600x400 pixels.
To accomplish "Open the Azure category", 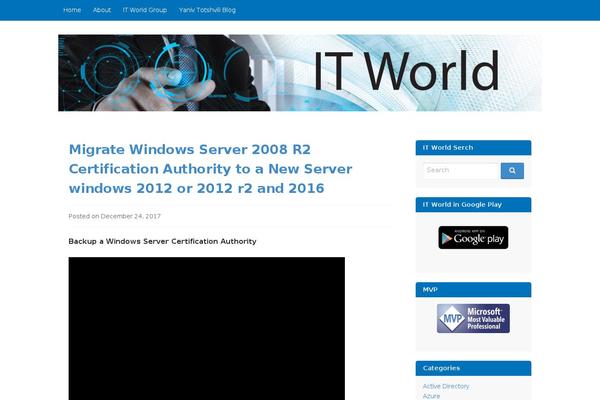I will (431, 396).
